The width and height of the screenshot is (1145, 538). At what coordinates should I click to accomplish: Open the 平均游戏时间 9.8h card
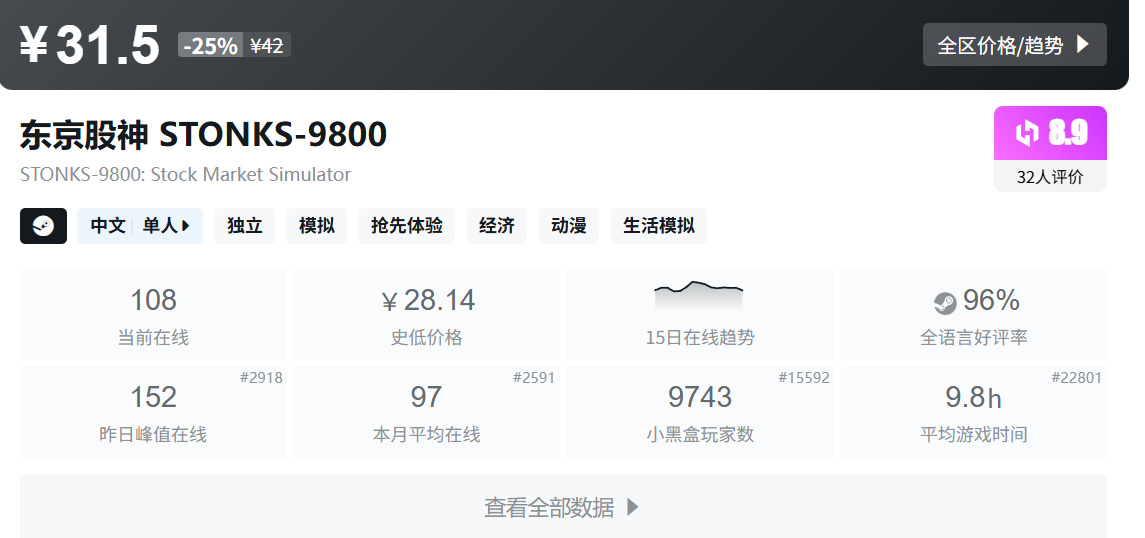coord(974,412)
